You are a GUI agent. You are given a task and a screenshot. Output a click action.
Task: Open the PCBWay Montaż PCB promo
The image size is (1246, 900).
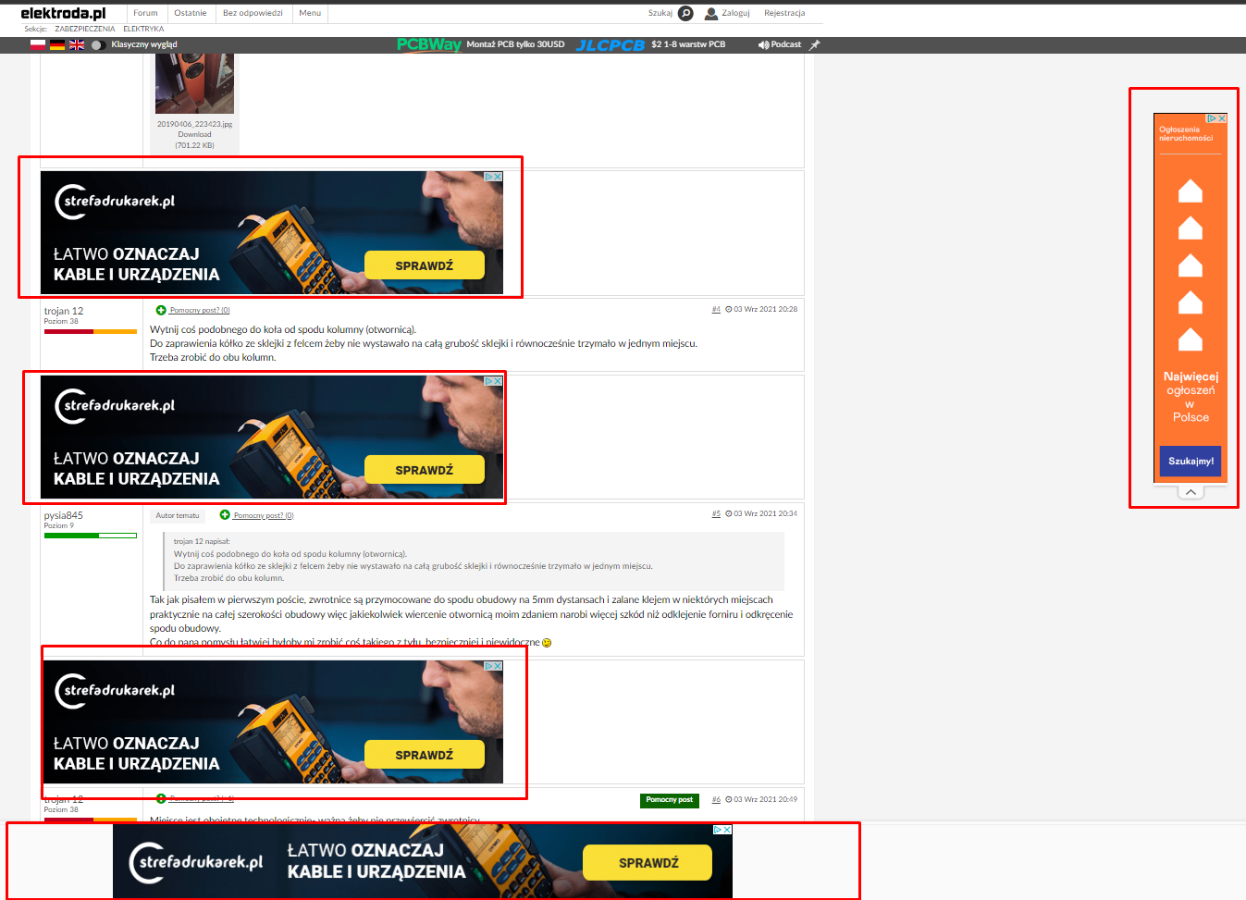(481, 45)
